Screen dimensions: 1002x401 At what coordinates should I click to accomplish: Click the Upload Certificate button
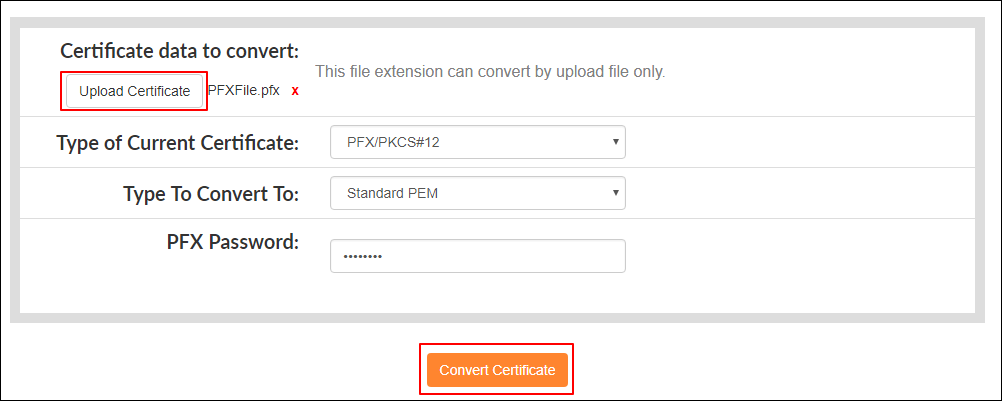(x=134, y=91)
